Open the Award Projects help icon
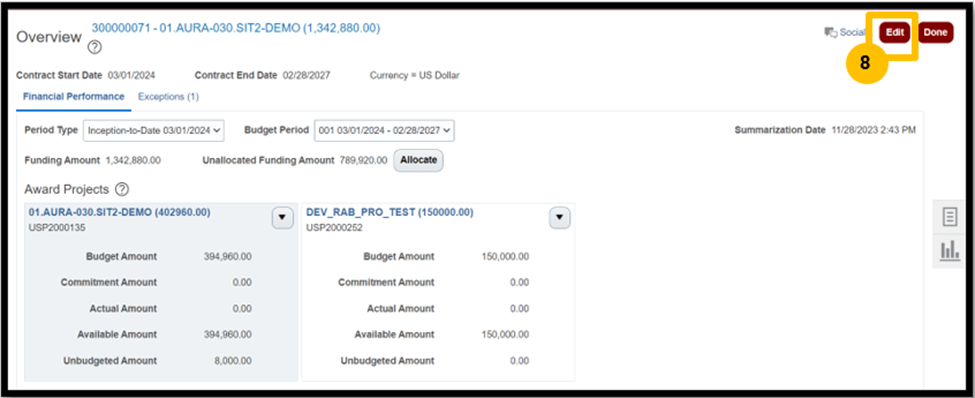Image resolution: width=975 pixels, height=398 pixels. (x=122, y=189)
